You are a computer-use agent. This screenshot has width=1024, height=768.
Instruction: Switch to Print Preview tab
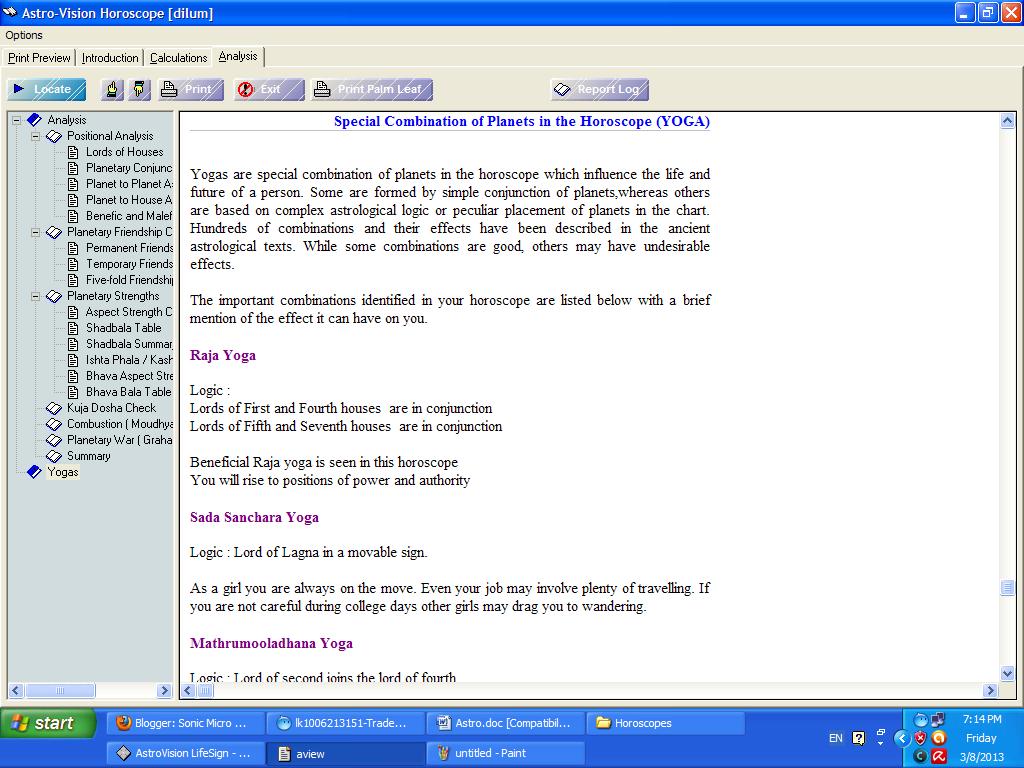tap(39, 58)
